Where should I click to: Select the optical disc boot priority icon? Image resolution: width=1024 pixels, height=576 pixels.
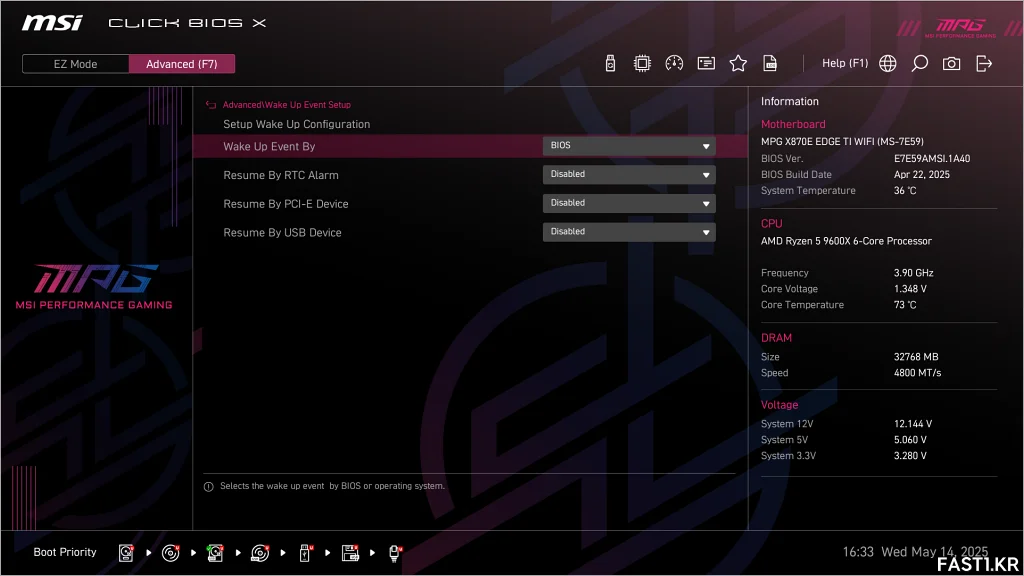(170, 552)
